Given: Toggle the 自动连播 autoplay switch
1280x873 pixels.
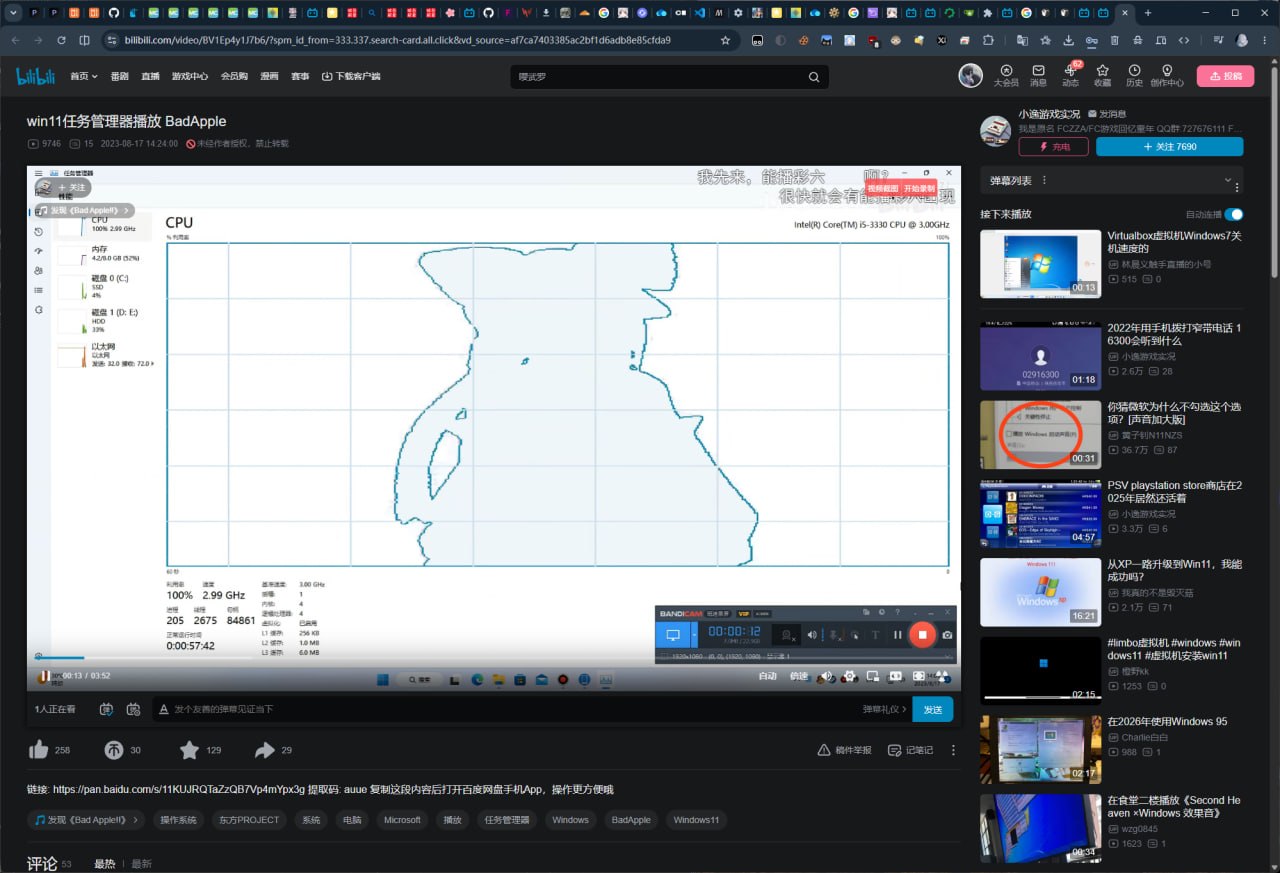Looking at the screenshot, I should tap(1234, 214).
